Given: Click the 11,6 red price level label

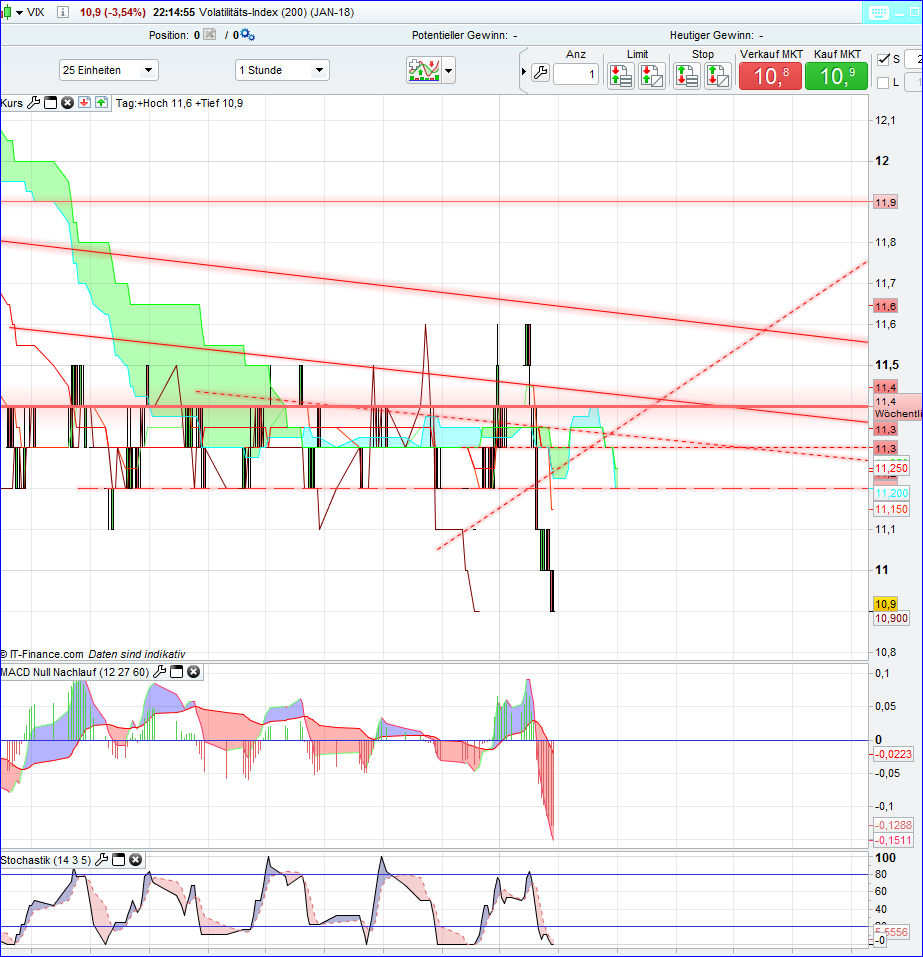Looking at the screenshot, I should coord(885,306).
